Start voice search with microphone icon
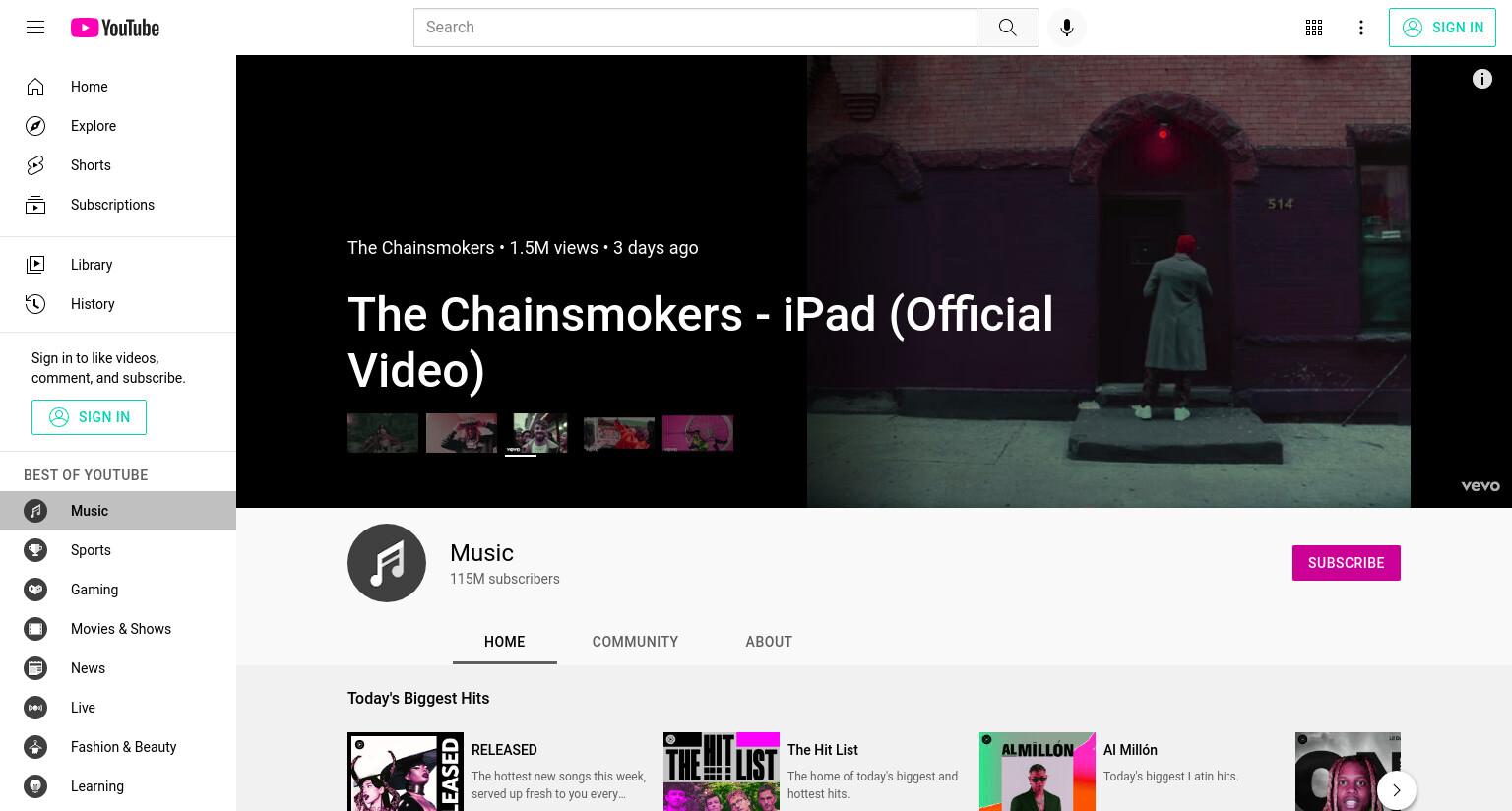1512x811 pixels. coord(1067,28)
